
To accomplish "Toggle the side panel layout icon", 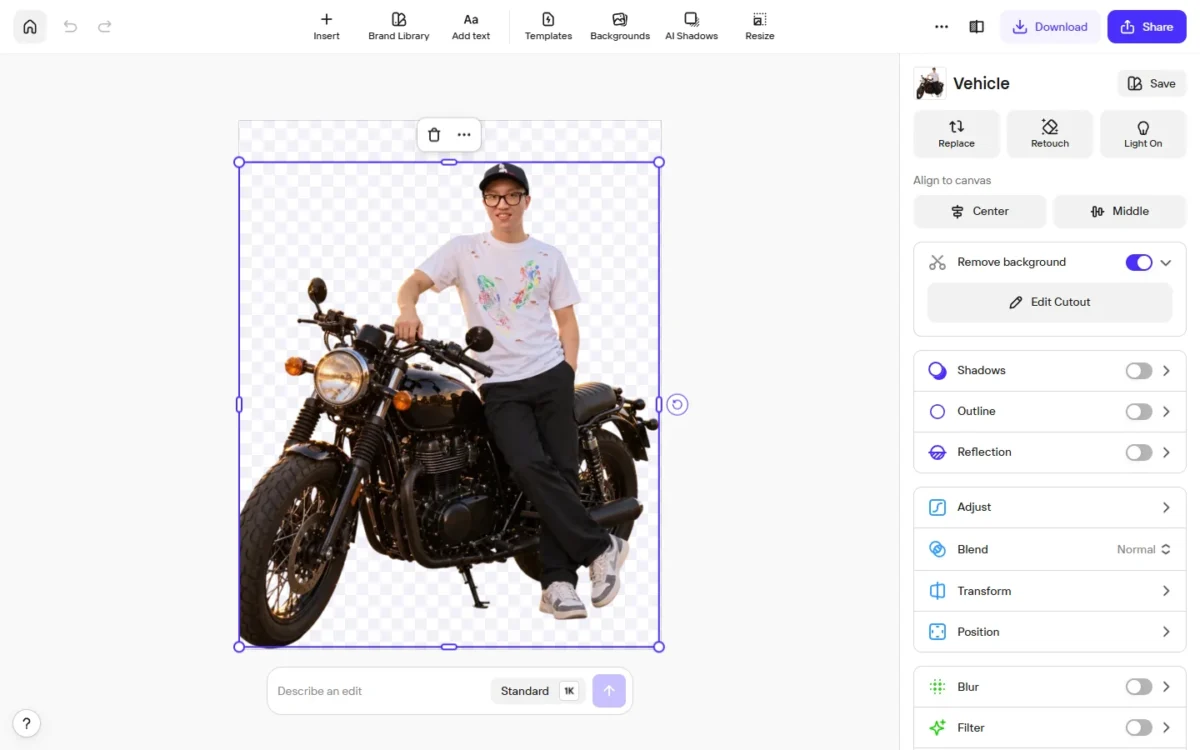I will 977,27.
